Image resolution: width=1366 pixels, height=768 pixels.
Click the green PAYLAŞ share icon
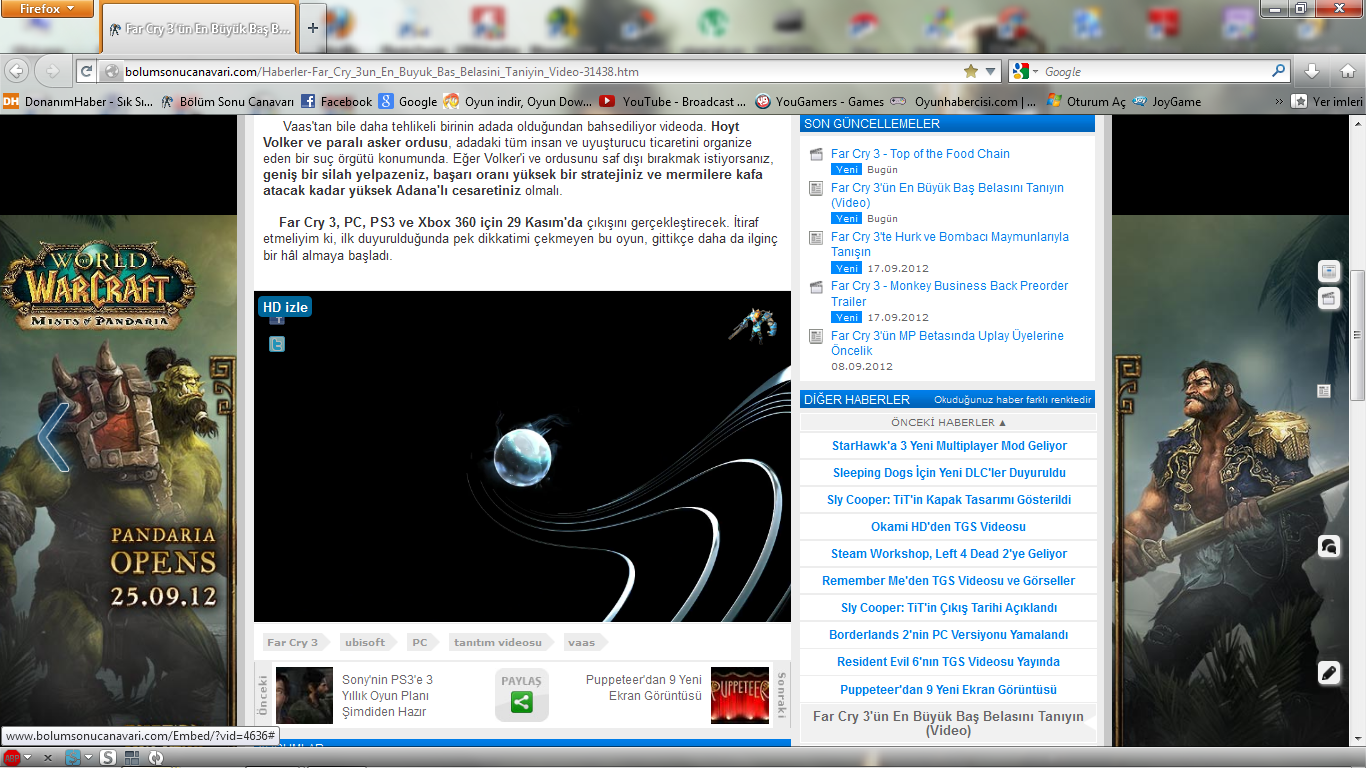[x=521, y=703]
